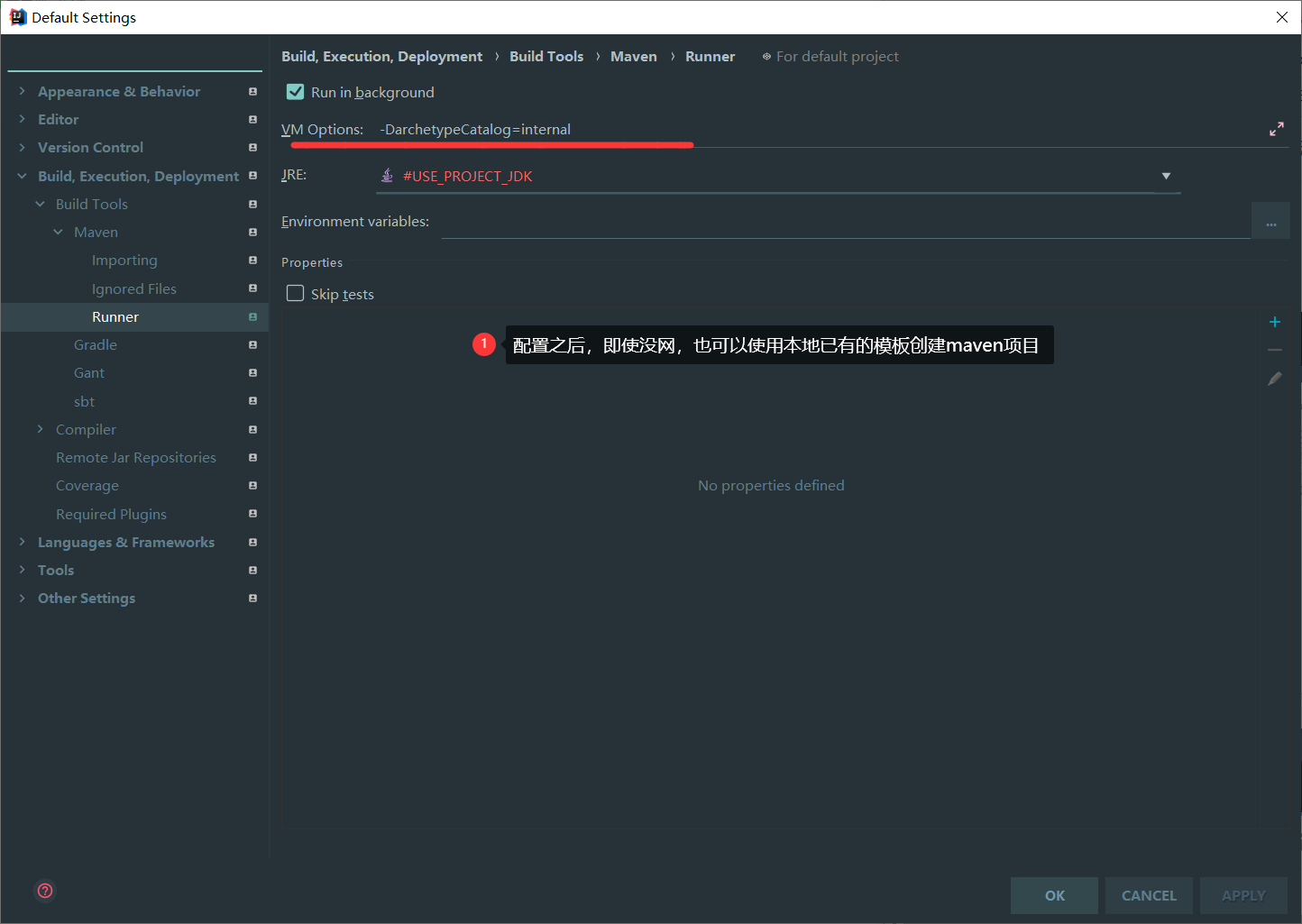Viewport: 1302px width, 924px height.
Task: Click project-level icon beside Coverage
Action: click(x=252, y=486)
